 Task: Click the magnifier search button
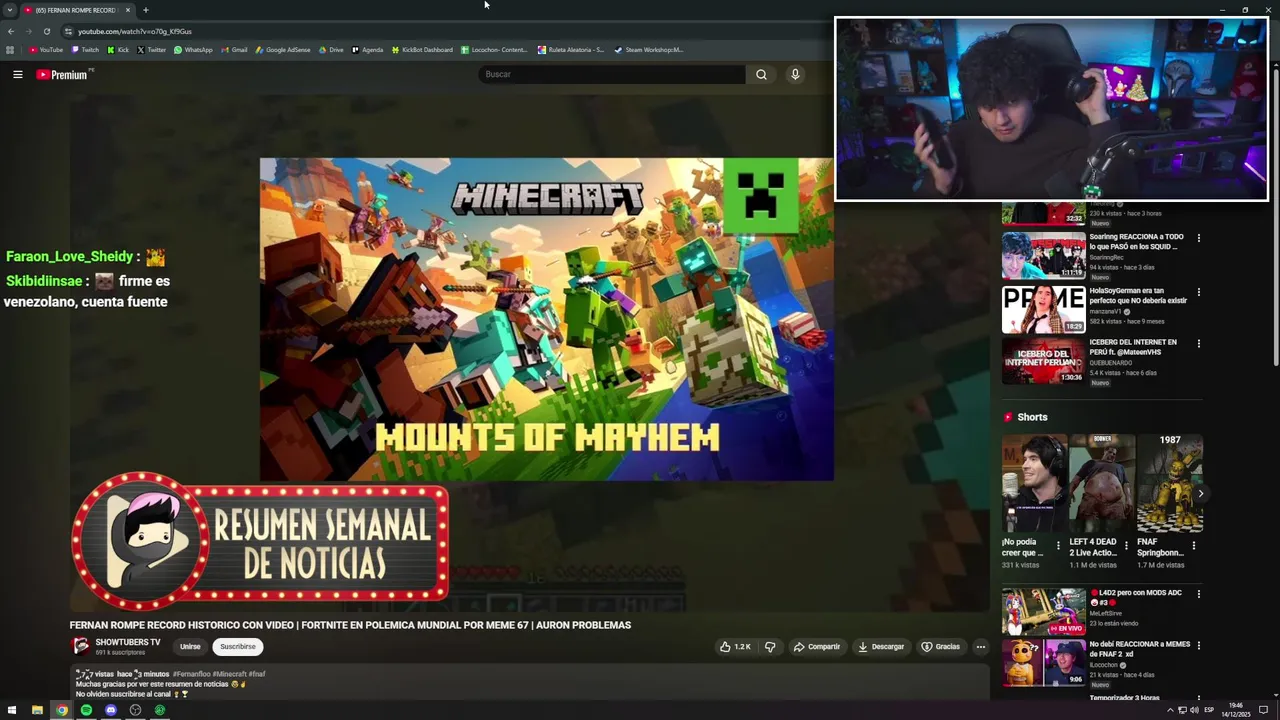(x=761, y=74)
